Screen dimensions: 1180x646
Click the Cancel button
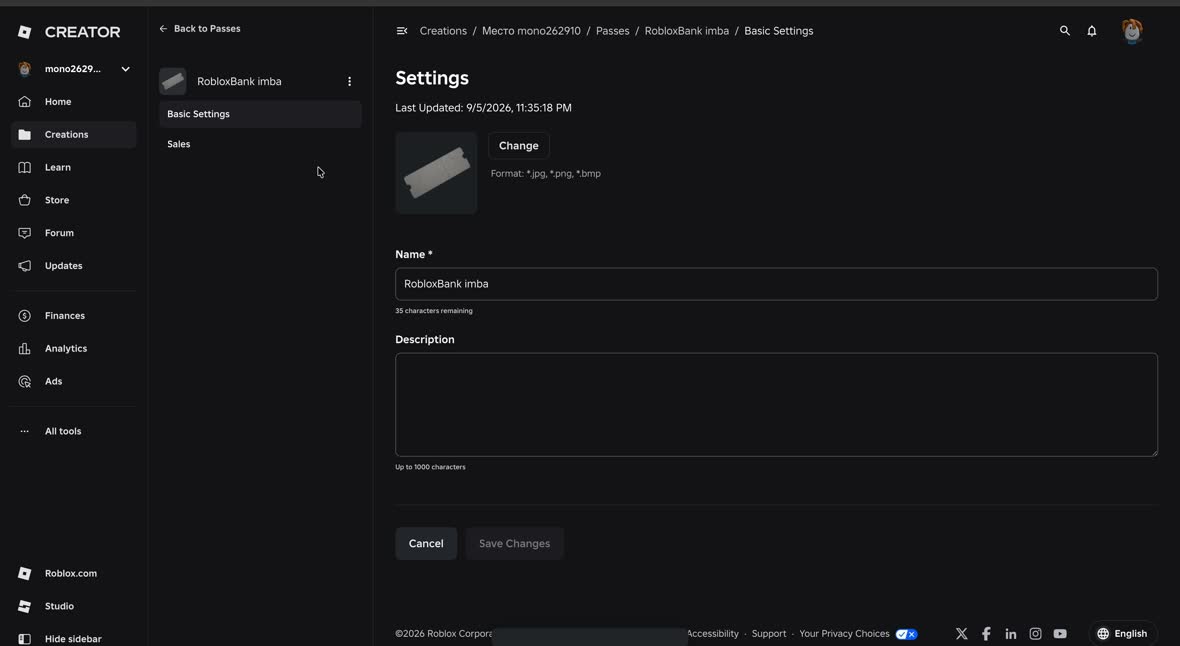click(426, 544)
